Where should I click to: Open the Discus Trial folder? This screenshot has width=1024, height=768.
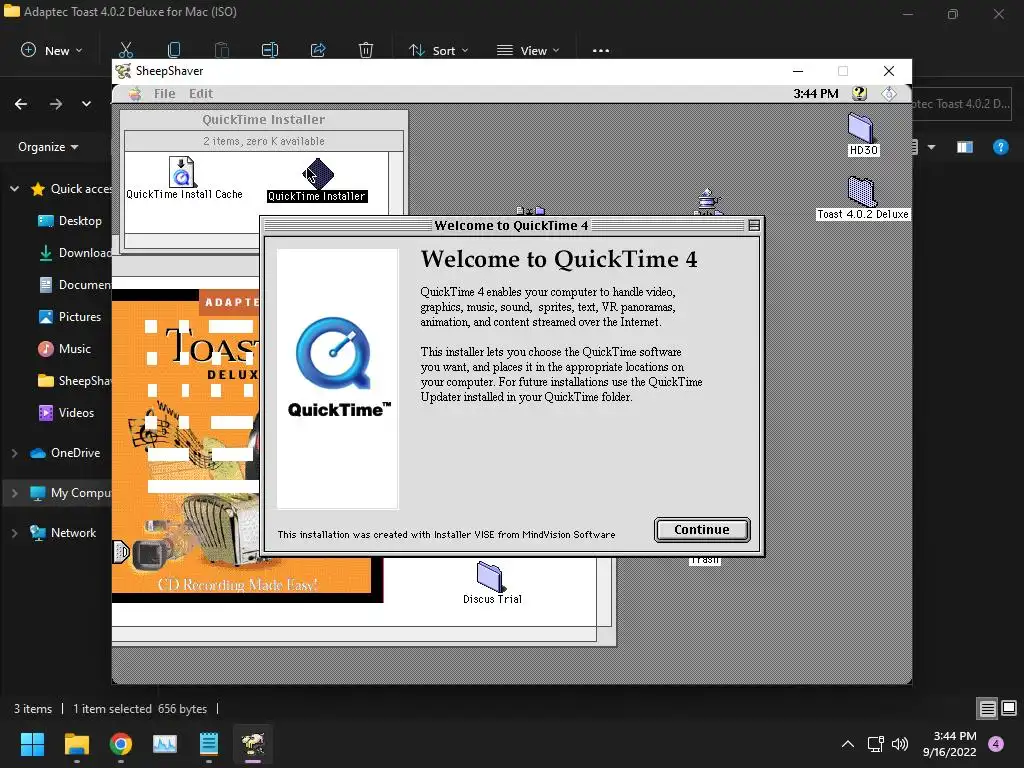(490, 577)
